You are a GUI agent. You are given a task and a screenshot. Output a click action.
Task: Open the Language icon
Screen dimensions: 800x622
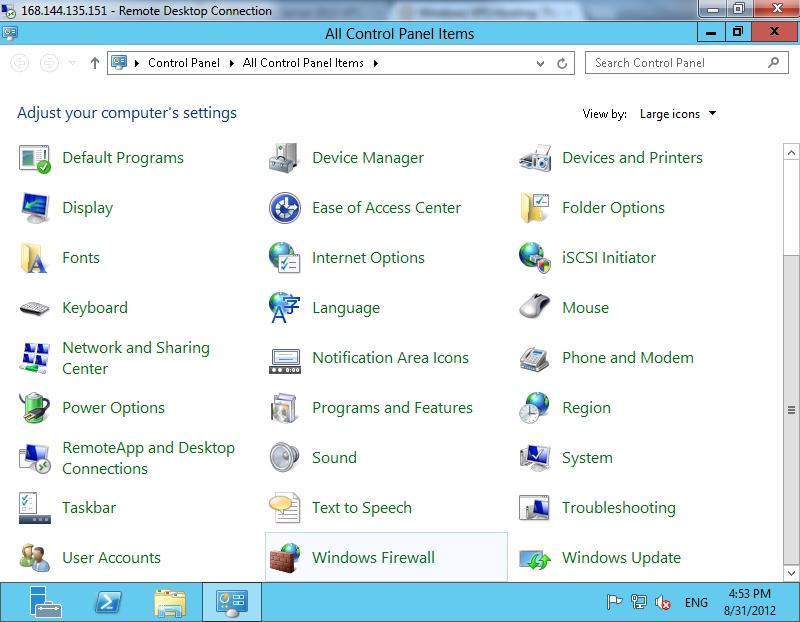click(x=284, y=308)
